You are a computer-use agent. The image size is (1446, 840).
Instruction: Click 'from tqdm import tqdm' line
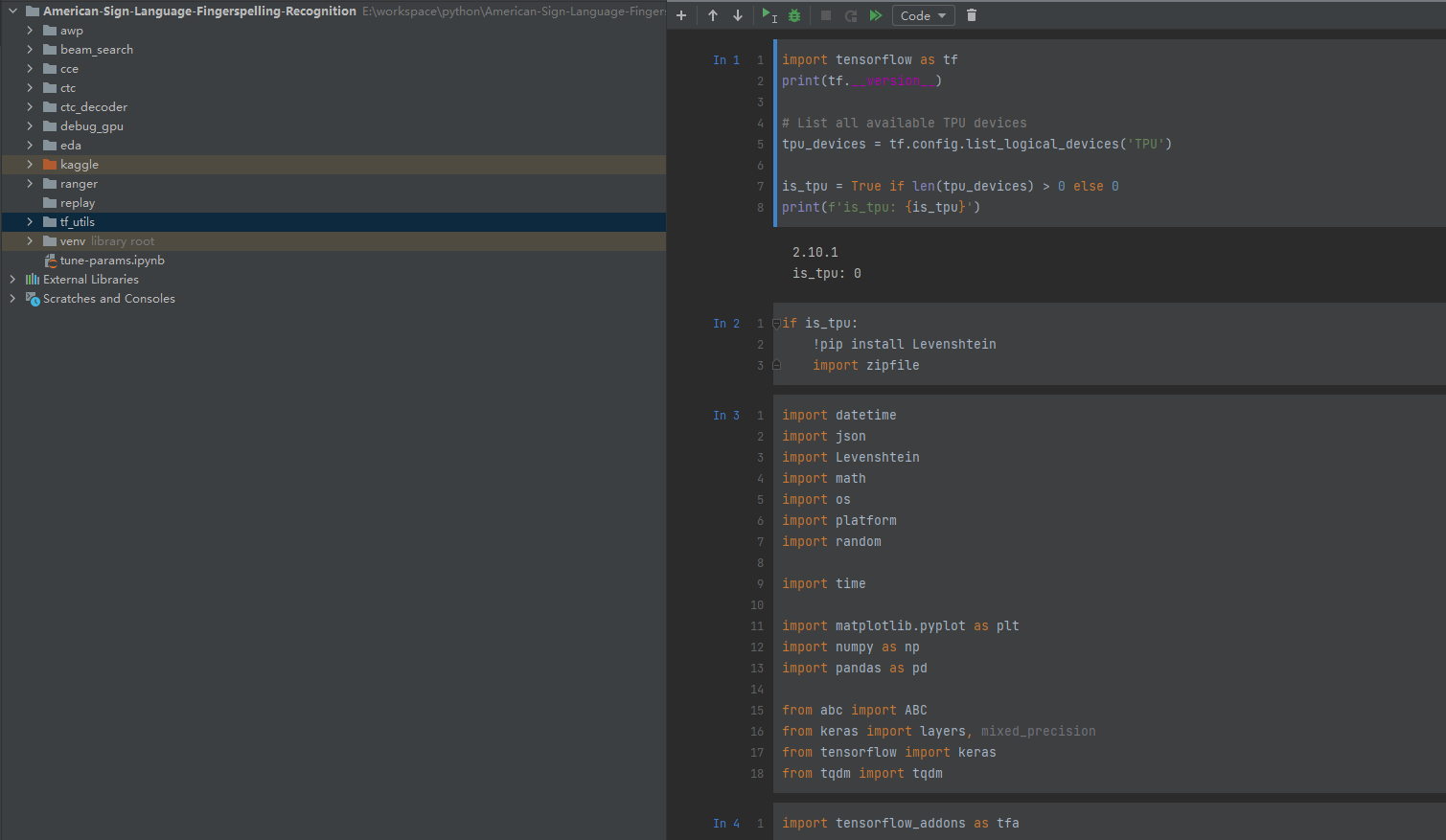(861, 774)
